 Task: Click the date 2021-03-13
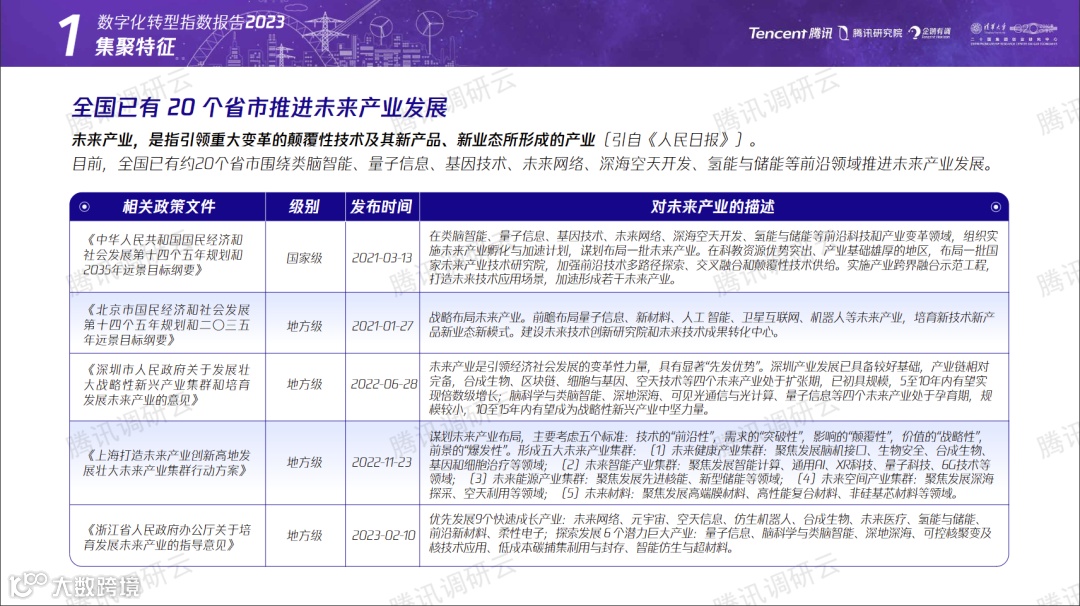pos(382,258)
